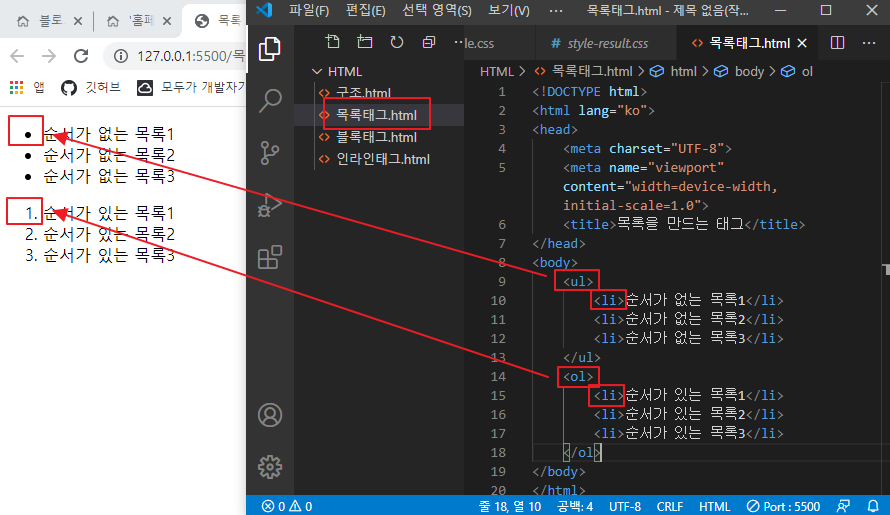
Task: Split the editor to the right
Action: point(837,43)
